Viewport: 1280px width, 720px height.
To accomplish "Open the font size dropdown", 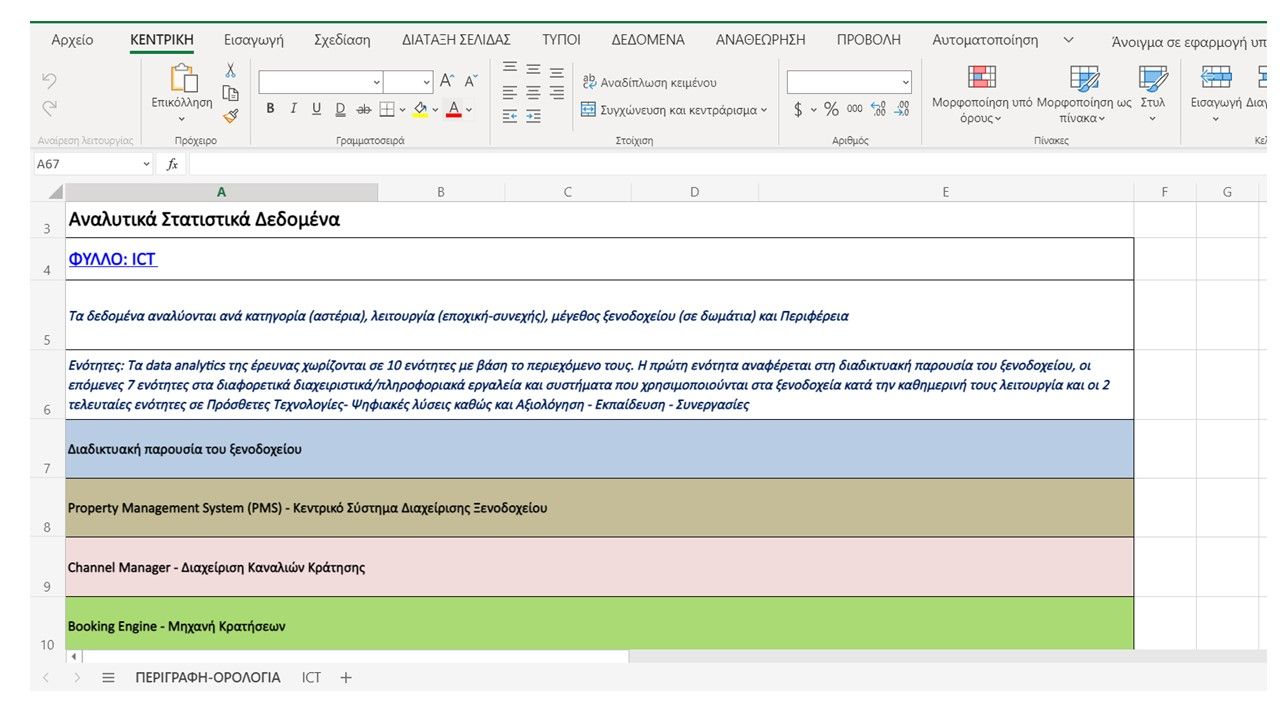I will [x=427, y=82].
